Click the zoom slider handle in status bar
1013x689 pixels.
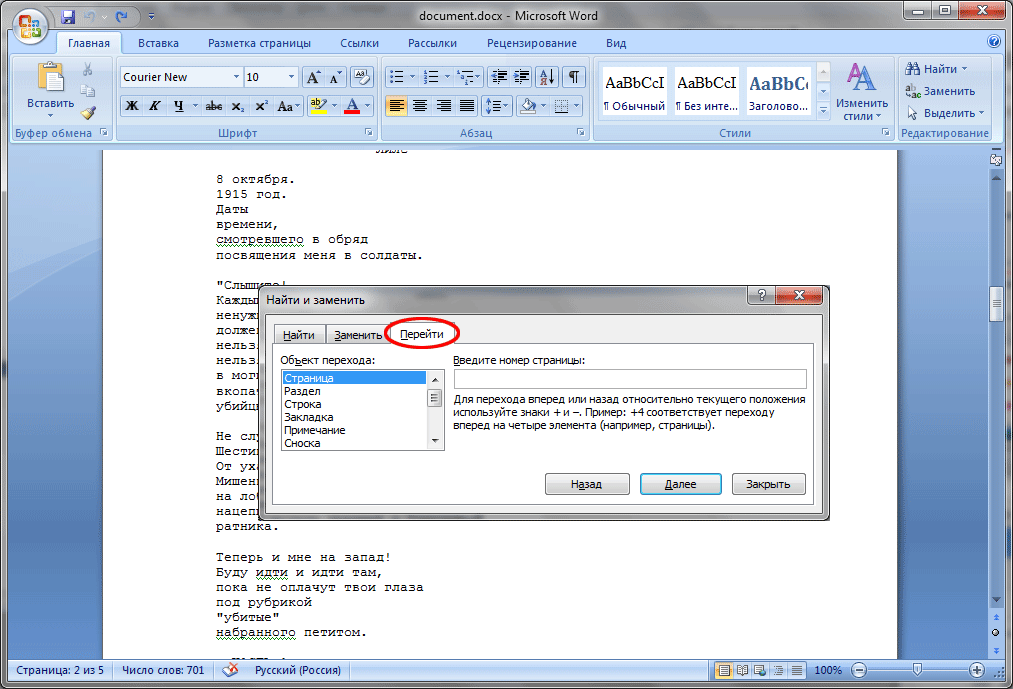[x=917, y=670]
